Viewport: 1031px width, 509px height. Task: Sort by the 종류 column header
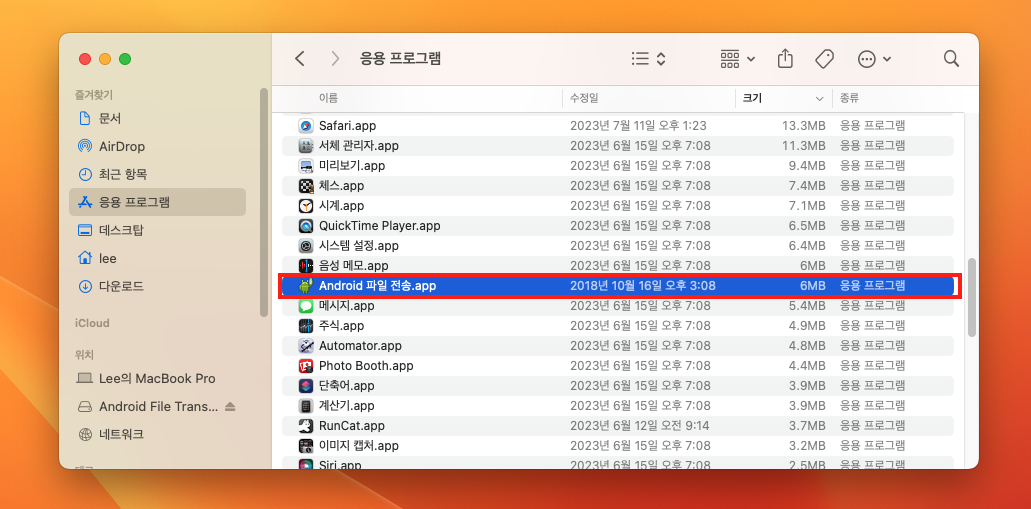[x=849, y=98]
